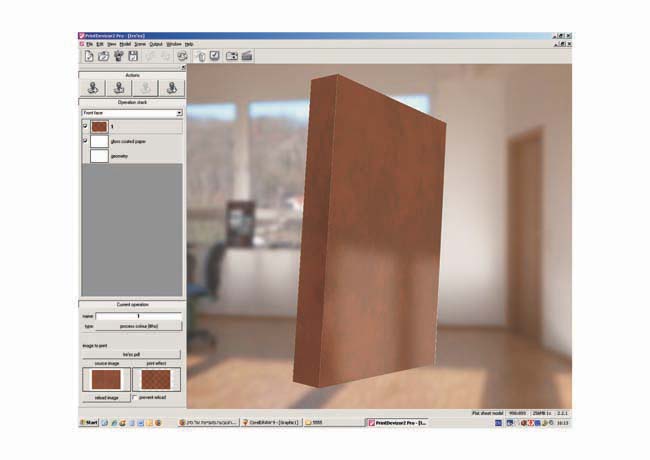Screen dimensions: 650x460
Task: Save the project with the floppy disk icon
Action: click(133, 56)
